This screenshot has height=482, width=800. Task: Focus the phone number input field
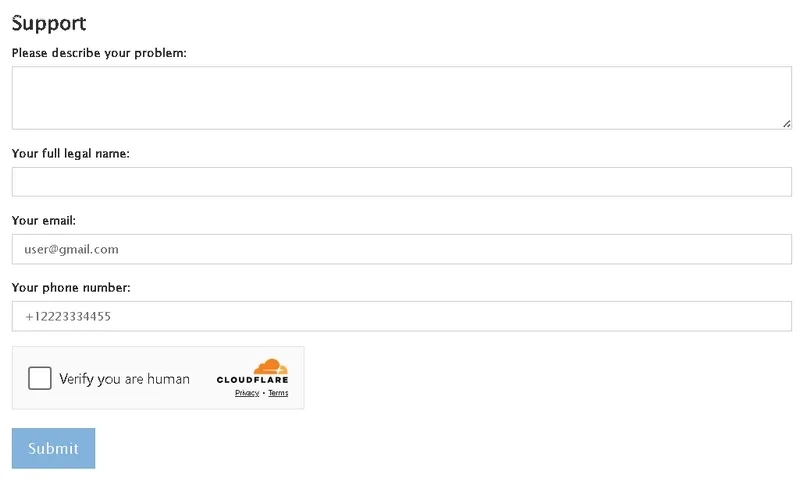click(400, 316)
